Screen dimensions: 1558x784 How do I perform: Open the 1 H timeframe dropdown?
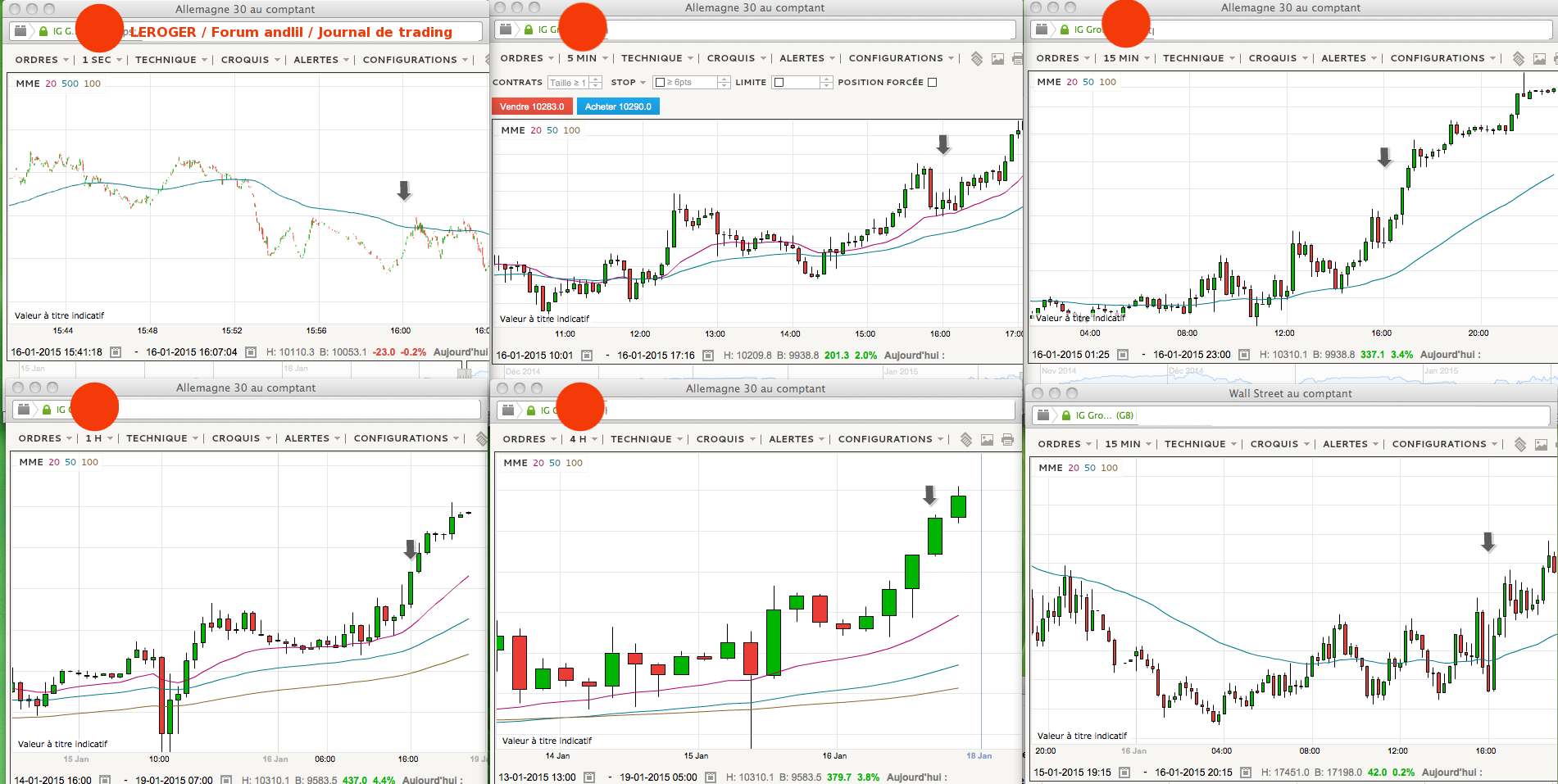(99, 438)
